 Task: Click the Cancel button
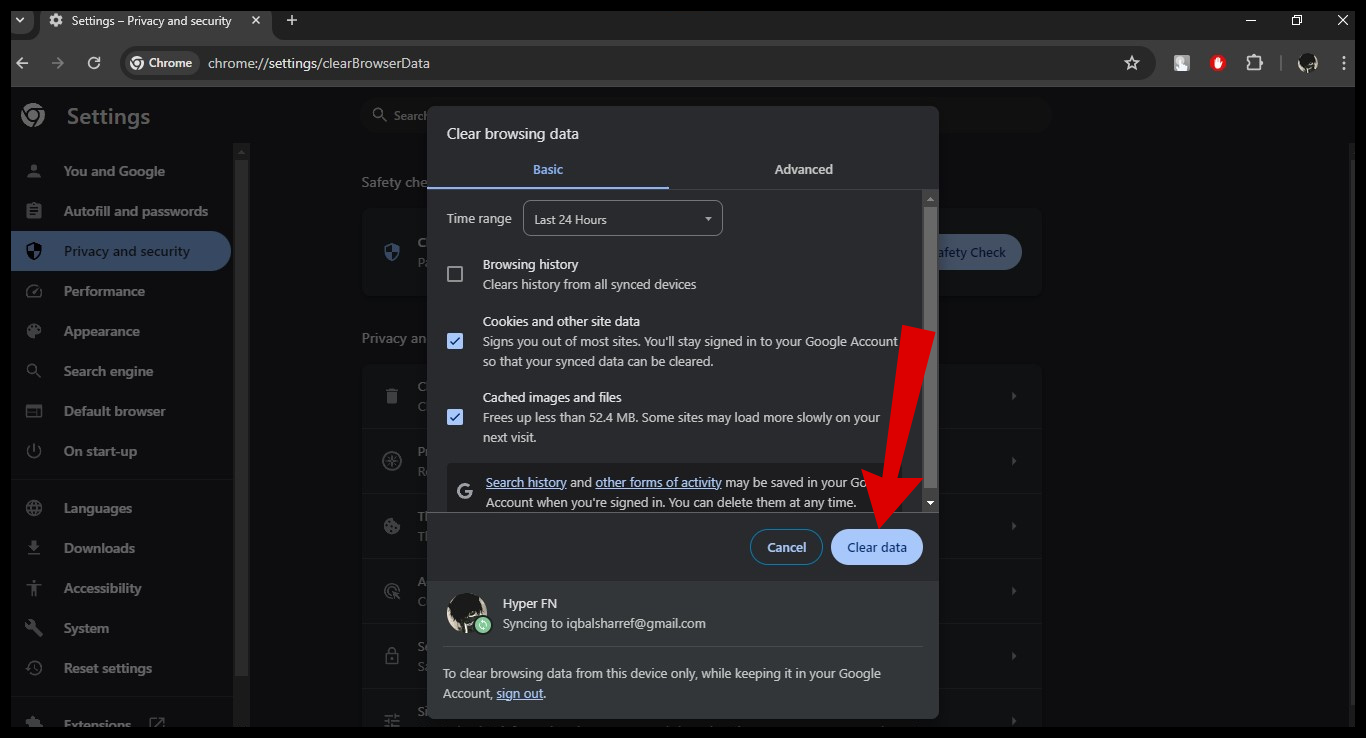pyautogui.click(x=787, y=547)
